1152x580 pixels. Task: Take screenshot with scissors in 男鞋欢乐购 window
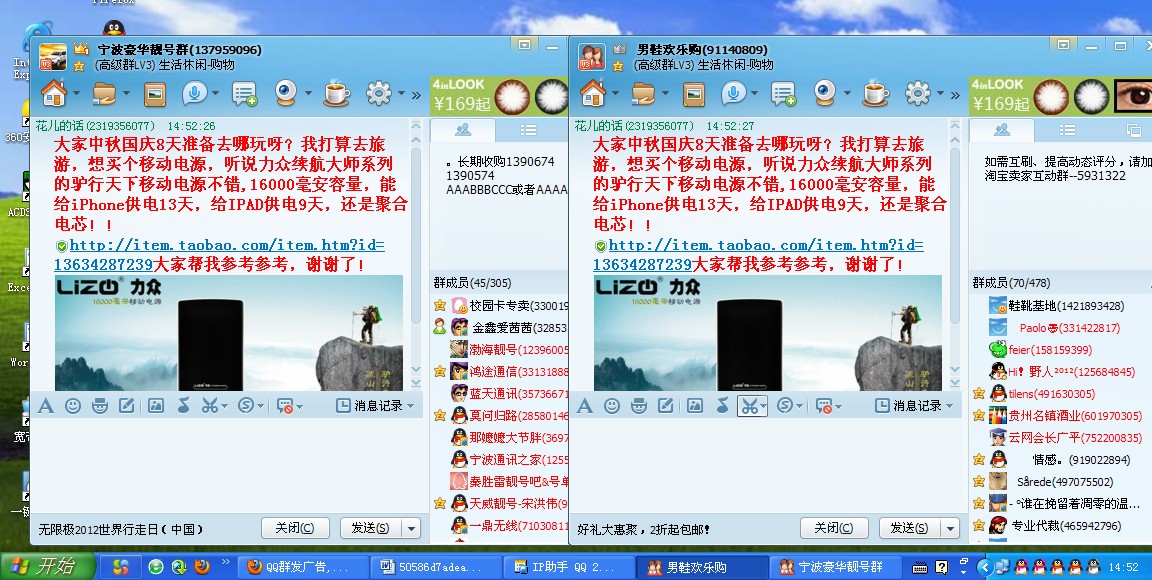pyautogui.click(x=748, y=406)
